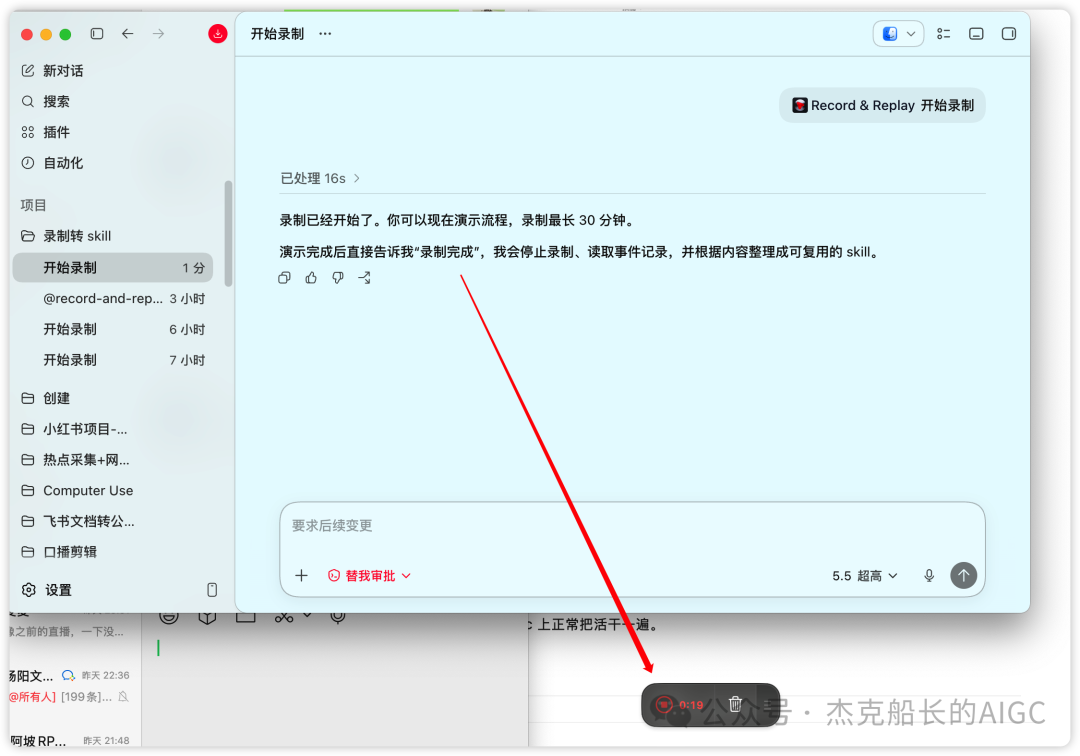
Task: Select the 开始录制 conversation from 1 分 ago
Action: pos(112,268)
